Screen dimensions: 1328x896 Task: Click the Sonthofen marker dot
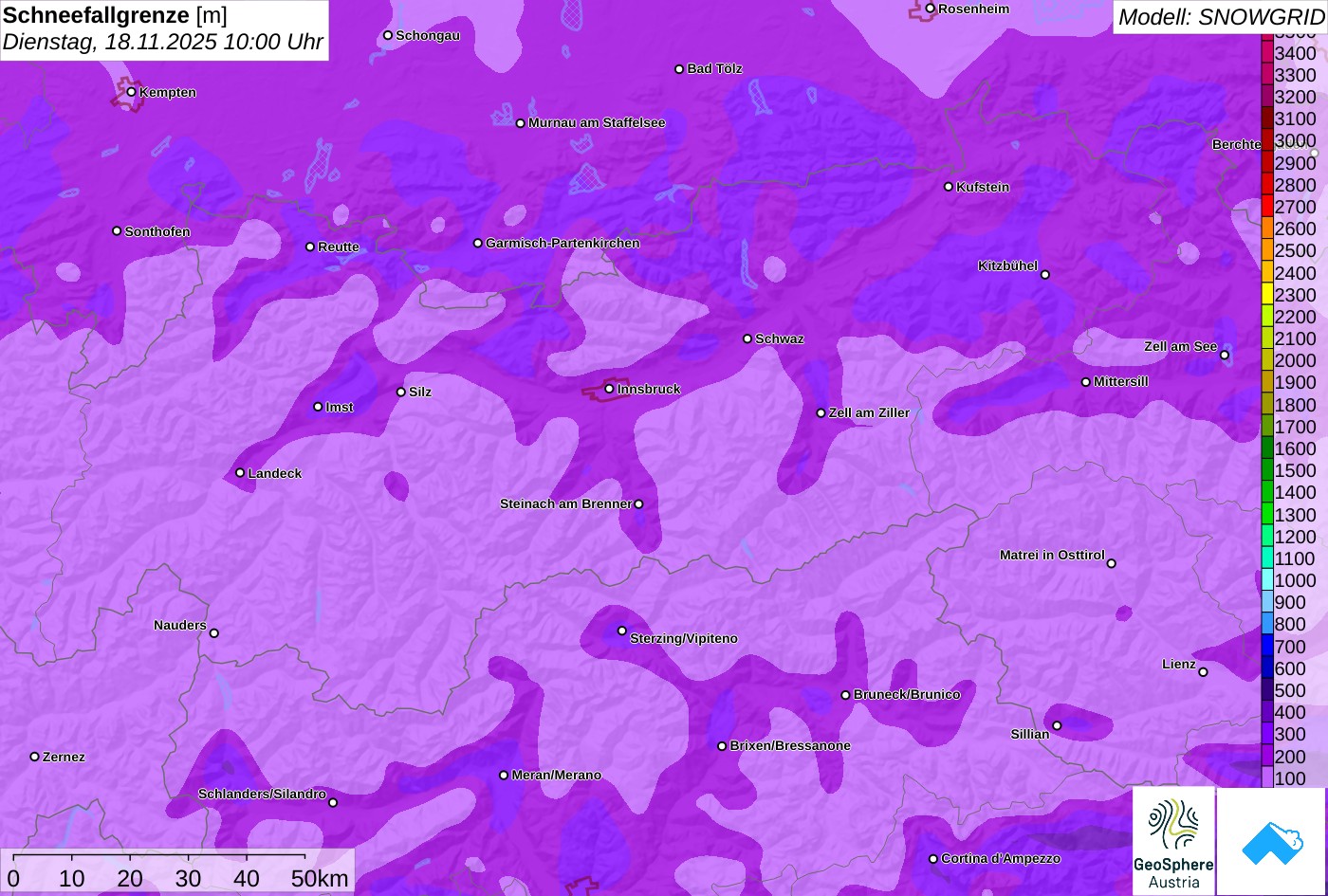coord(117,231)
